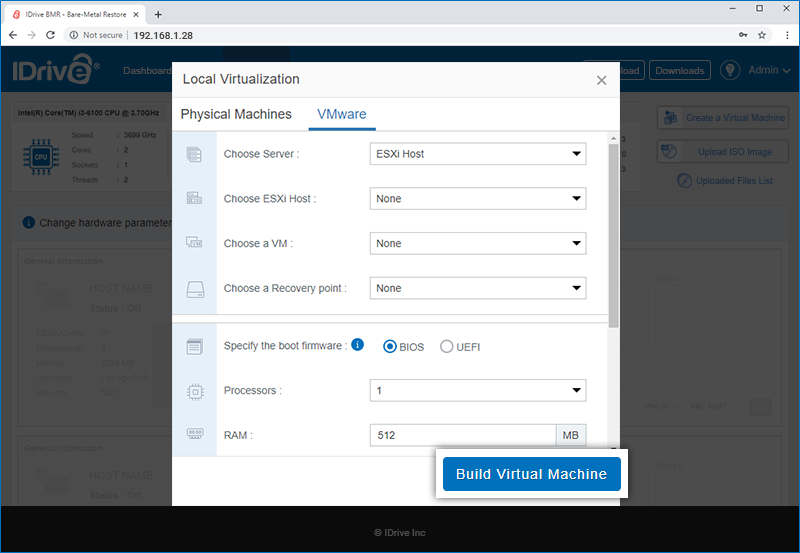Image resolution: width=800 pixels, height=553 pixels.
Task: Click the Create a Virtual Machine icon
Action: [x=670, y=118]
